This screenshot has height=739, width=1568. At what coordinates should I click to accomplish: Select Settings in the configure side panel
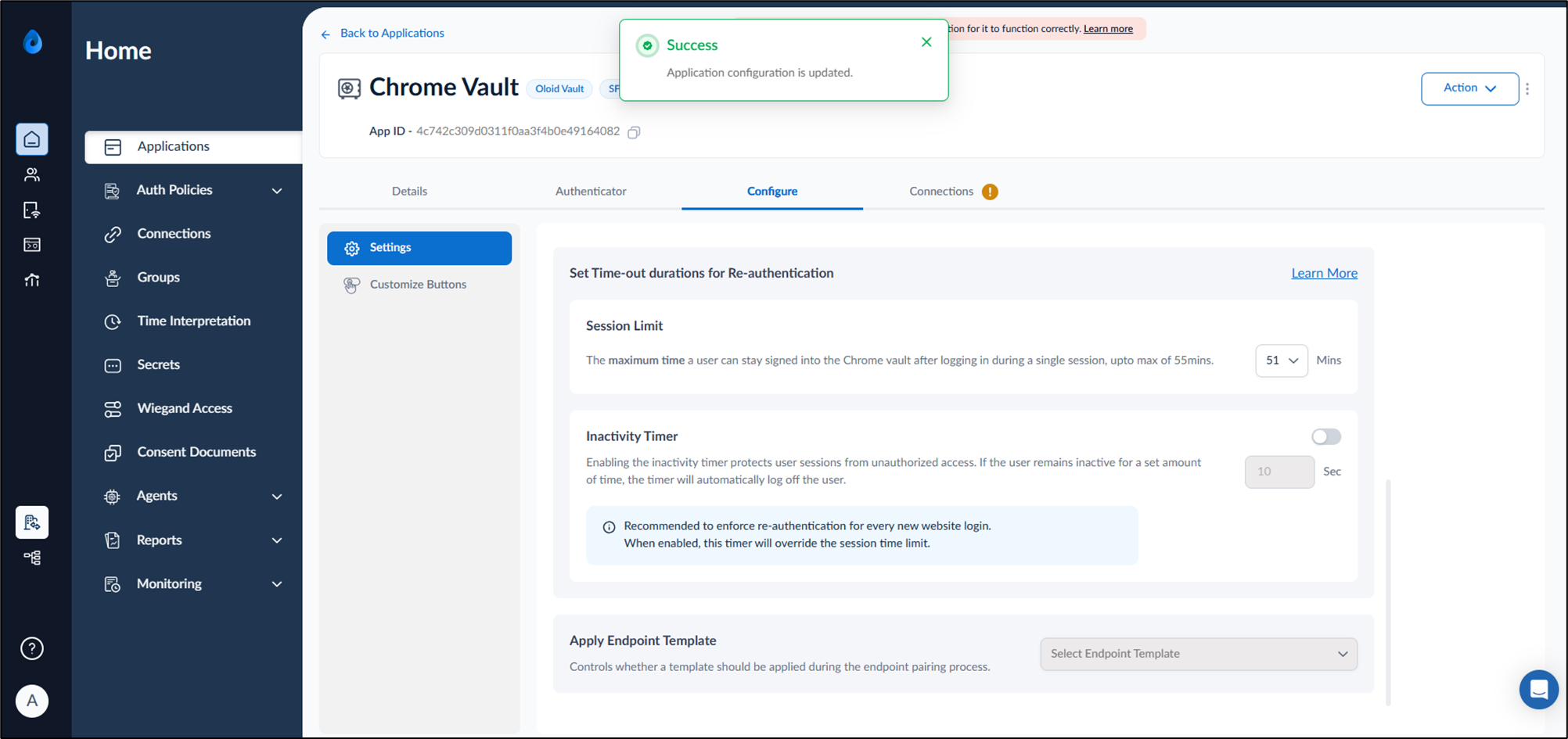click(419, 248)
